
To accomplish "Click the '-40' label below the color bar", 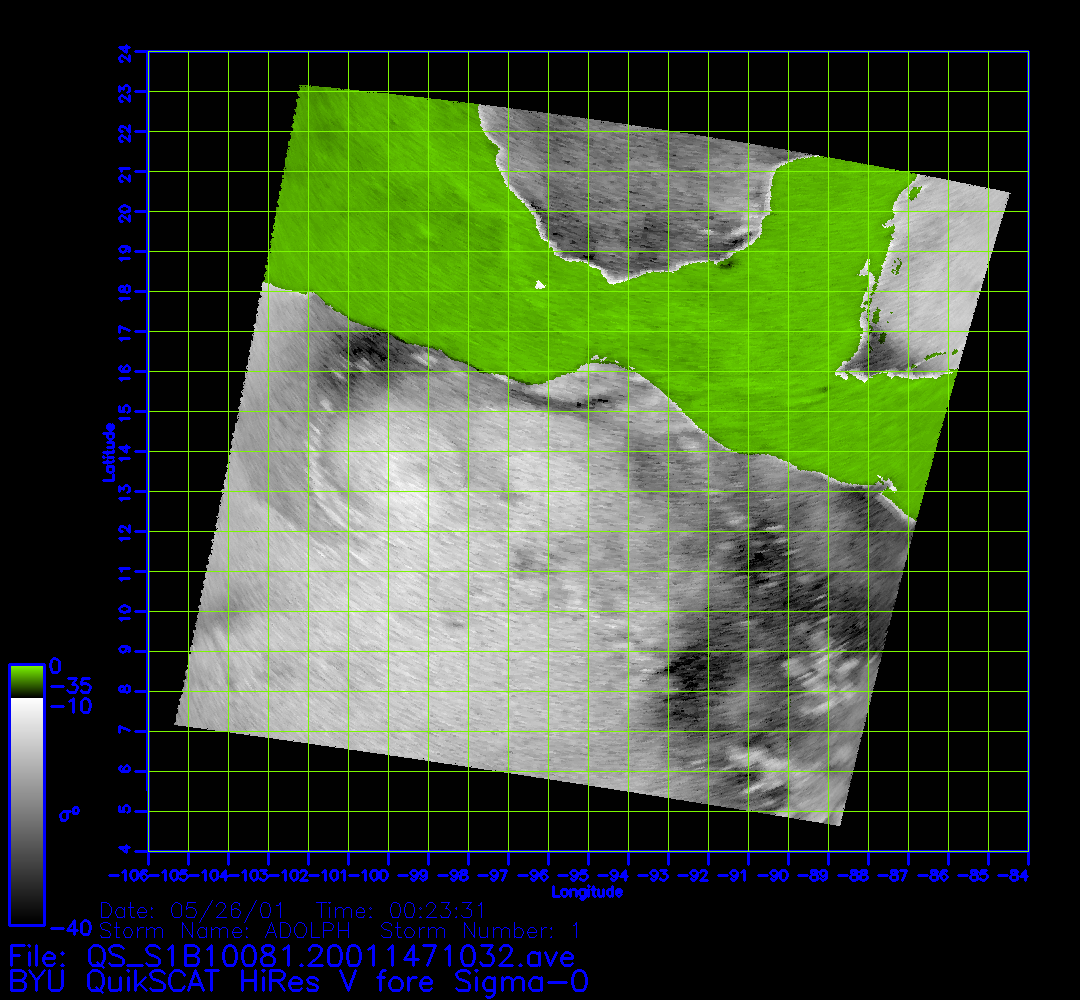I will [69, 925].
